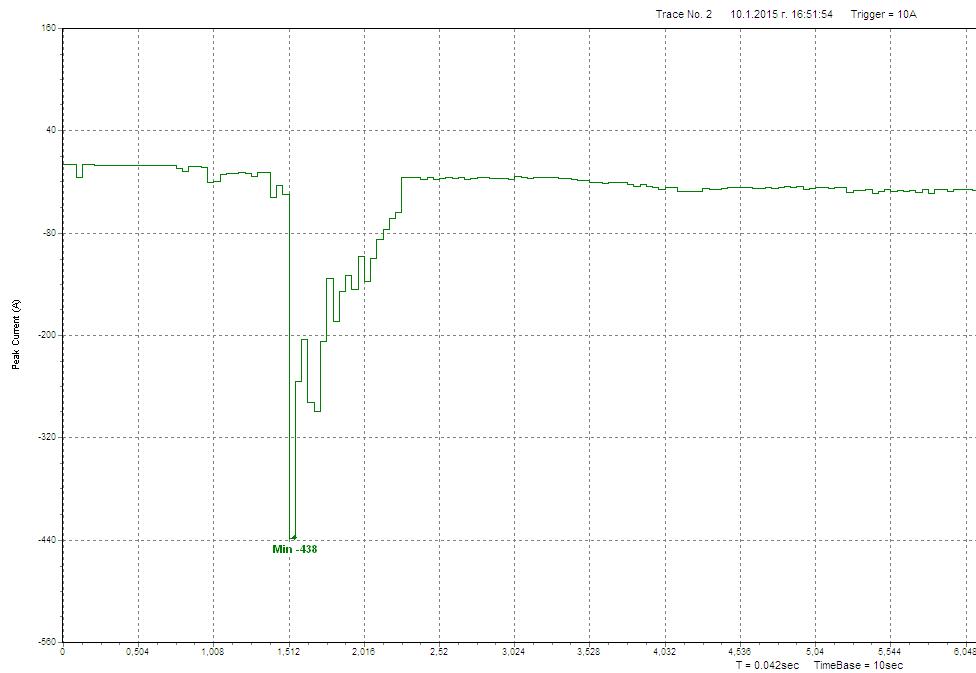Image resolution: width=976 pixels, height=673 pixels.
Task: Select the TimeBase = 10sec label
Action: (858, 665)
